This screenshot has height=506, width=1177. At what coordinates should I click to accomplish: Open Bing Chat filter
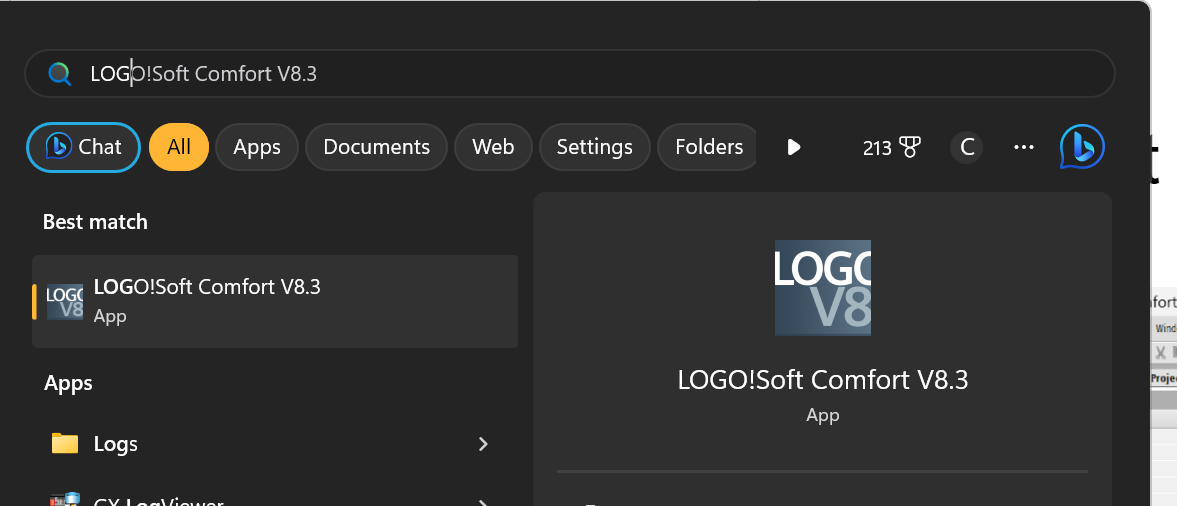pyautogui.click(x=83, y=147)
